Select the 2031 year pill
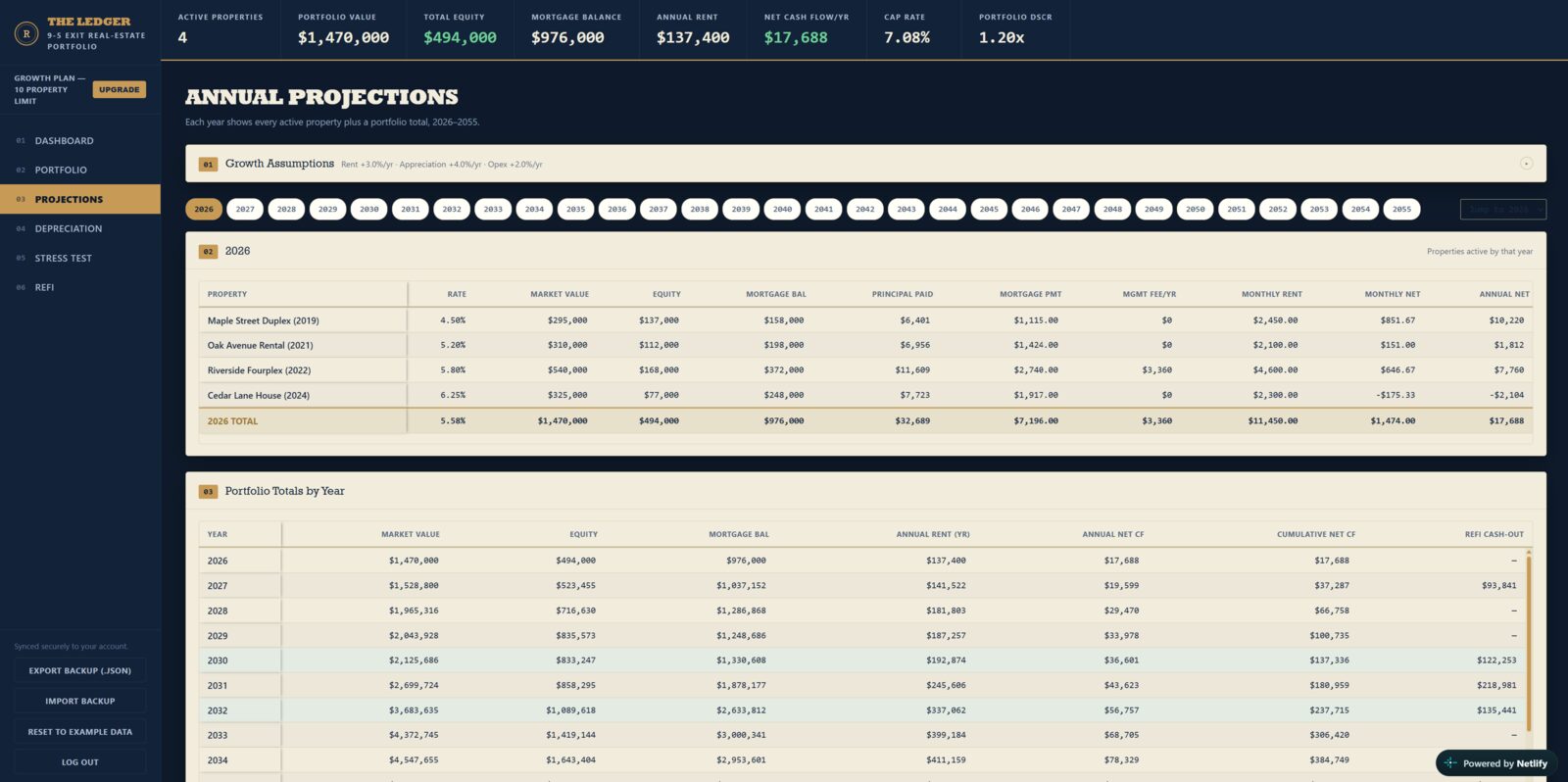Viewport: 1568px width, 782px height. click(x=411, y=209)
